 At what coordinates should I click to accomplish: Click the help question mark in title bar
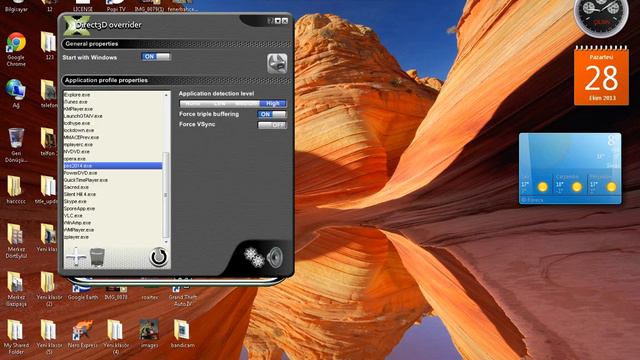coord(270,21)
